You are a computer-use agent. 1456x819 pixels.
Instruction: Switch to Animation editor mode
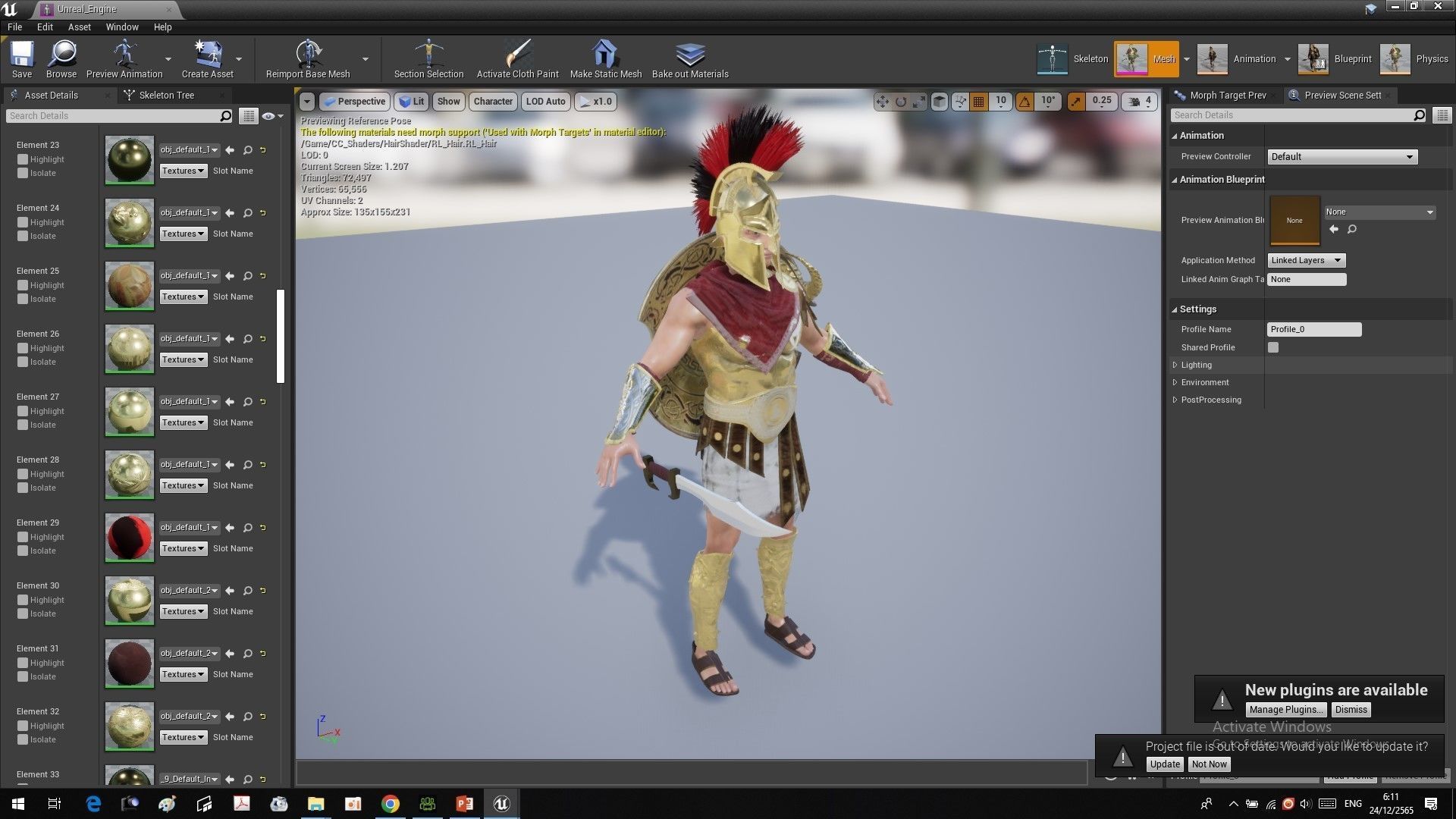[x=1237, y=59]
